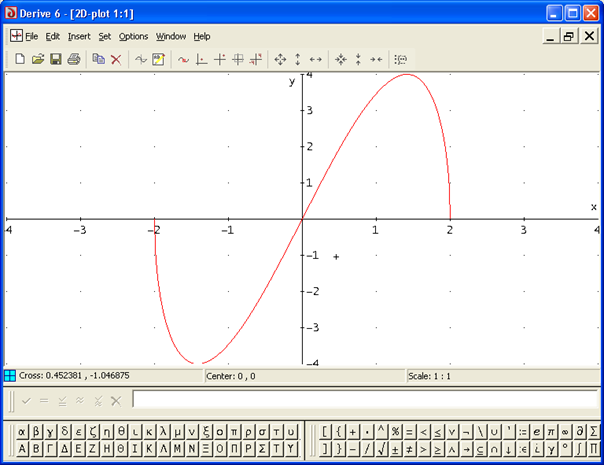
Task: Print the plot using the printer icon
Action: coord(74,60)
